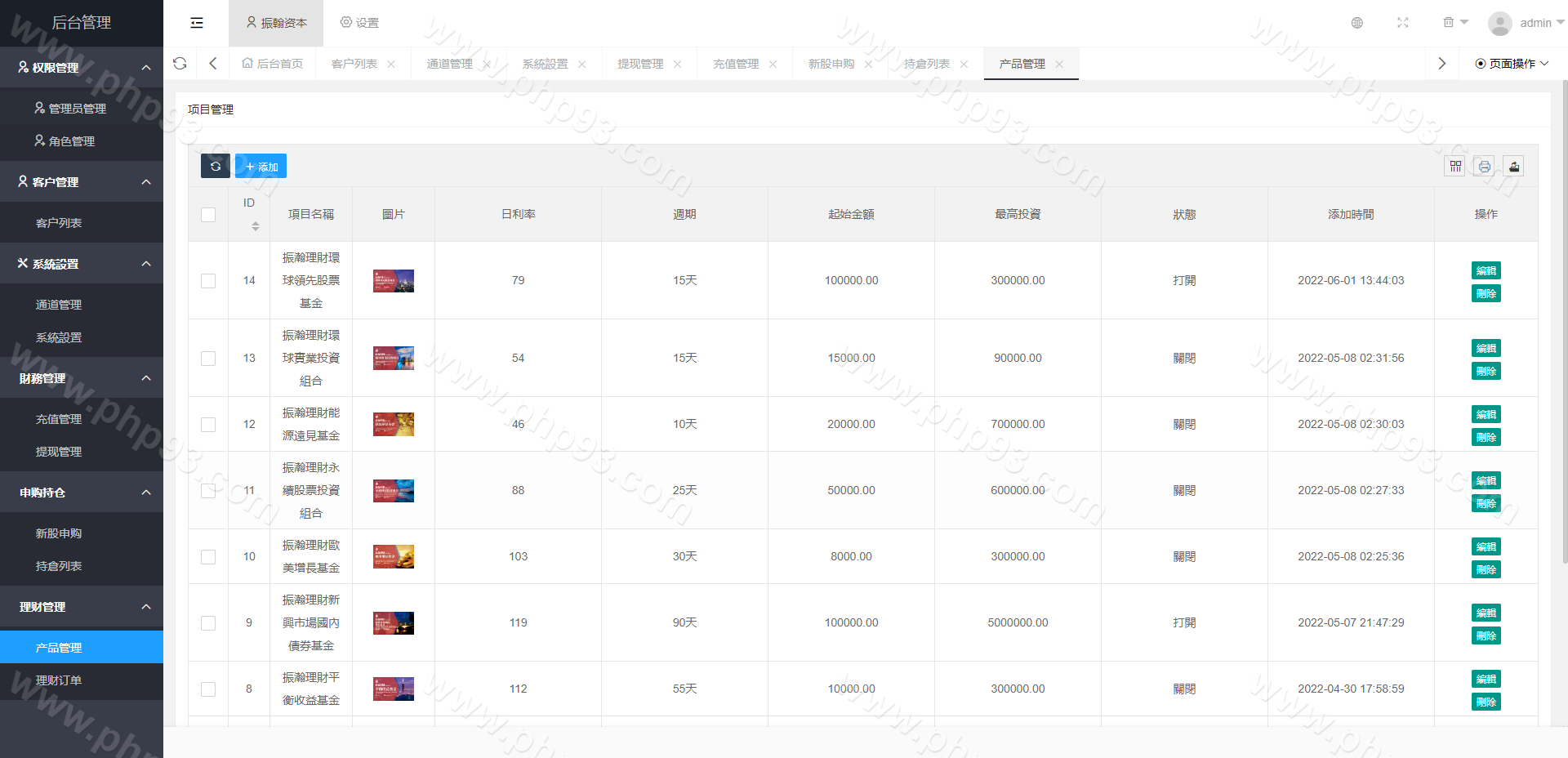Screen dimensions: 1568x758
Task: Click the refresh page icon beside tabs
Action: coord(180,64)
